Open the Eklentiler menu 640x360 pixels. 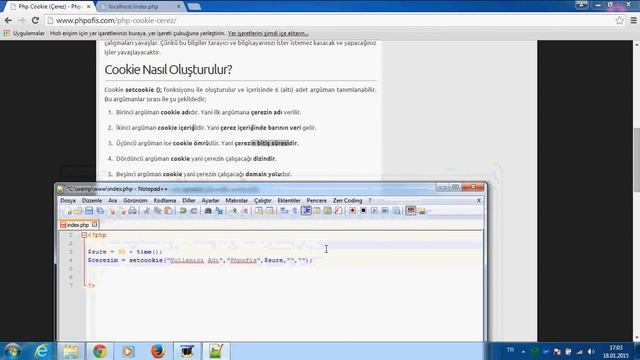[289, 200]
